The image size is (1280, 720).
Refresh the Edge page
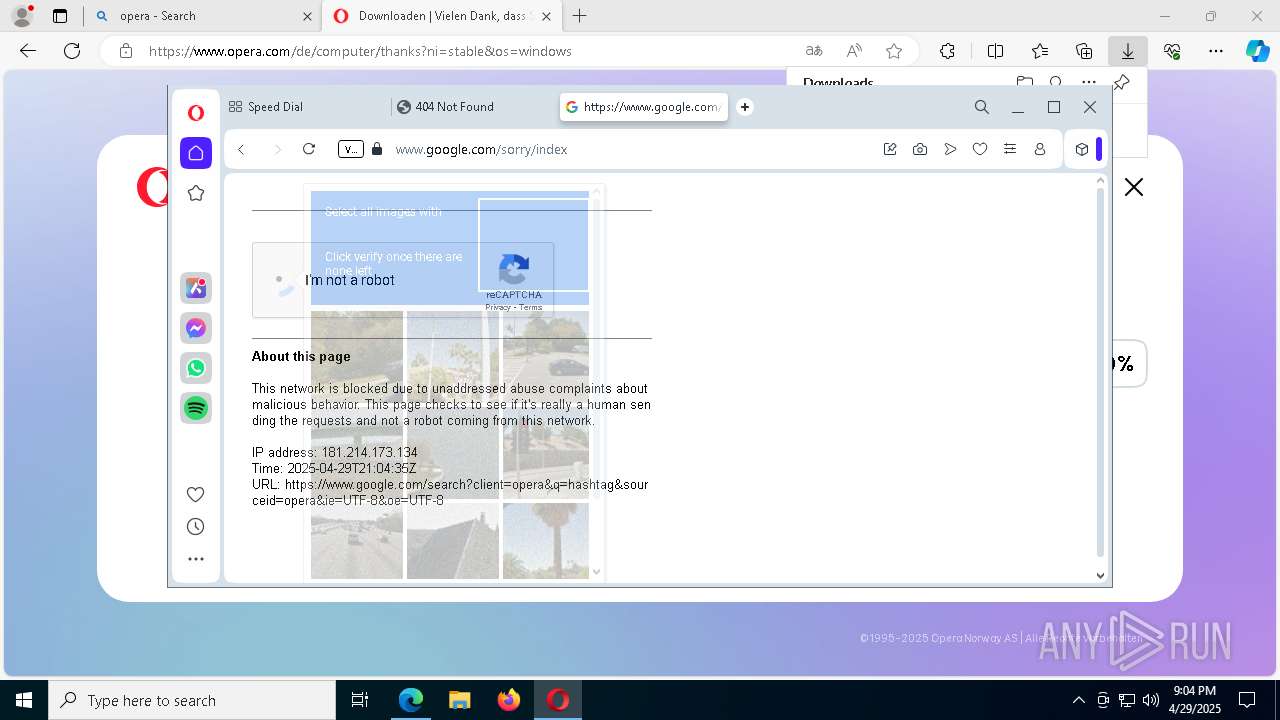pyautogui.click(x=72, y=51)
